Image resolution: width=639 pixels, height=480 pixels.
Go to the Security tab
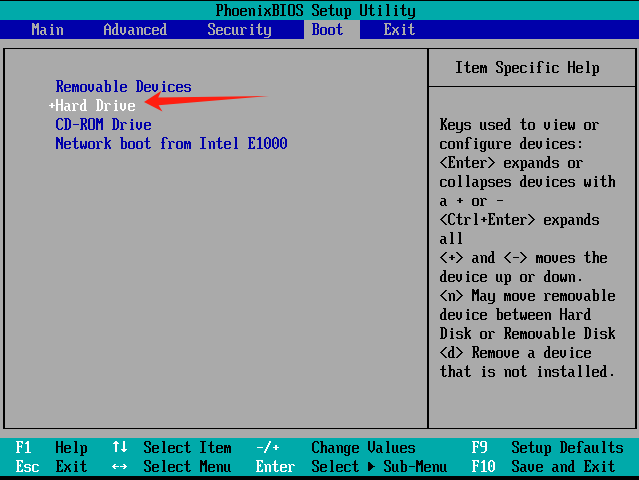(239, 29)
